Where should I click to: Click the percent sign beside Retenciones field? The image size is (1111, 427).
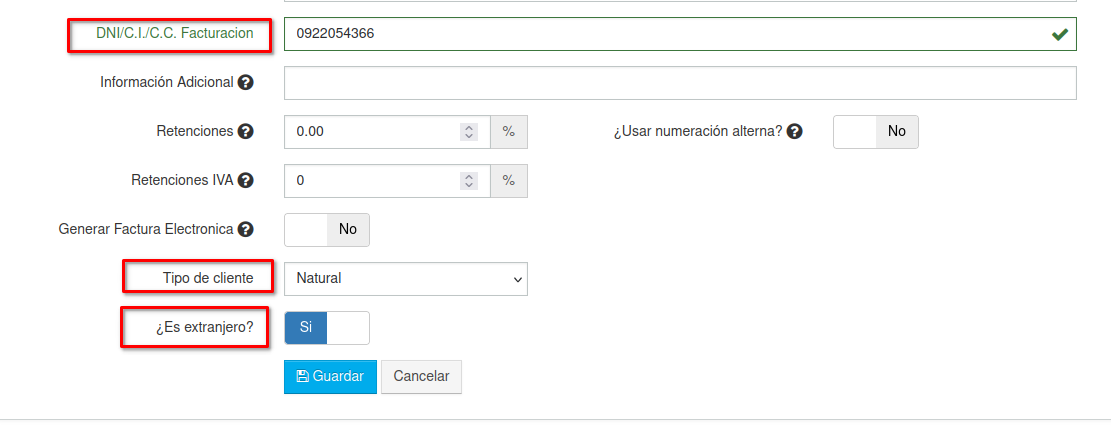coord(509,132)
